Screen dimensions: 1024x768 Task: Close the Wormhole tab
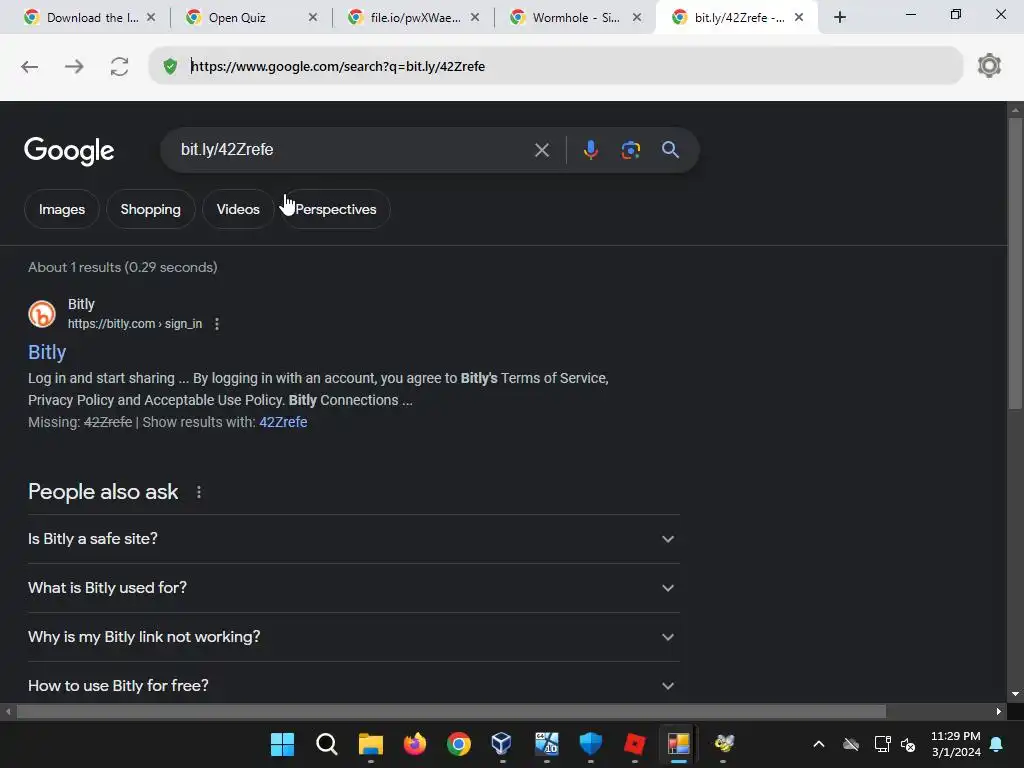[637, 18]
